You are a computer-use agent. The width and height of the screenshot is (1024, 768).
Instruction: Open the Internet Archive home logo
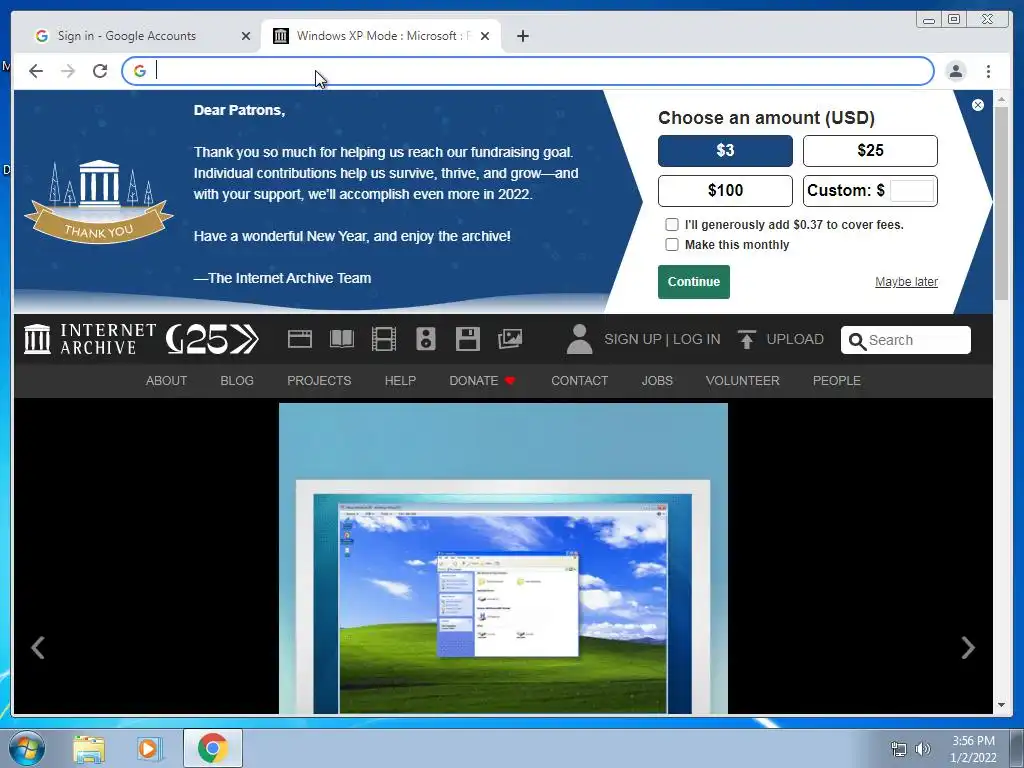pos(89,340)
